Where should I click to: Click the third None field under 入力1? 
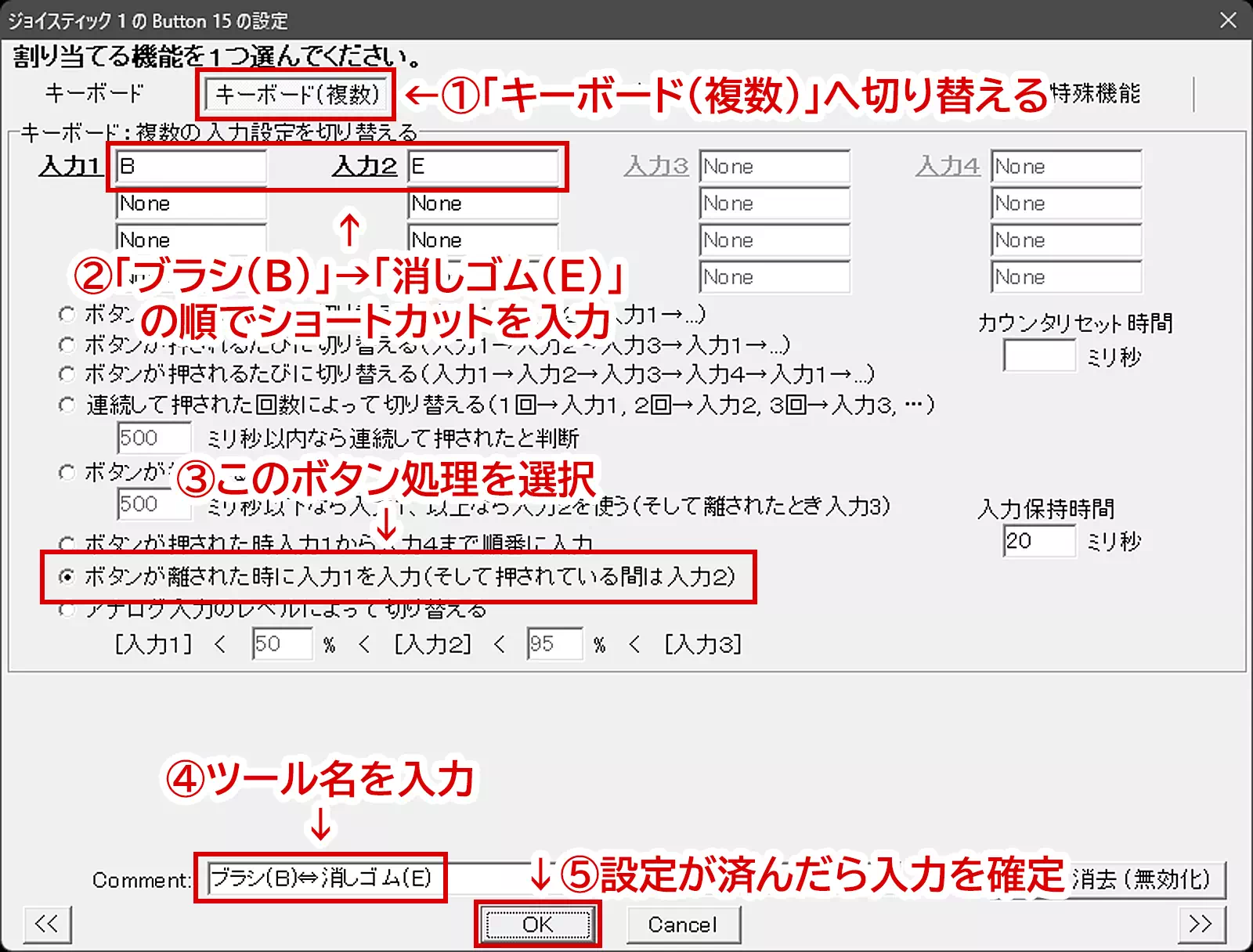[191, 240]
